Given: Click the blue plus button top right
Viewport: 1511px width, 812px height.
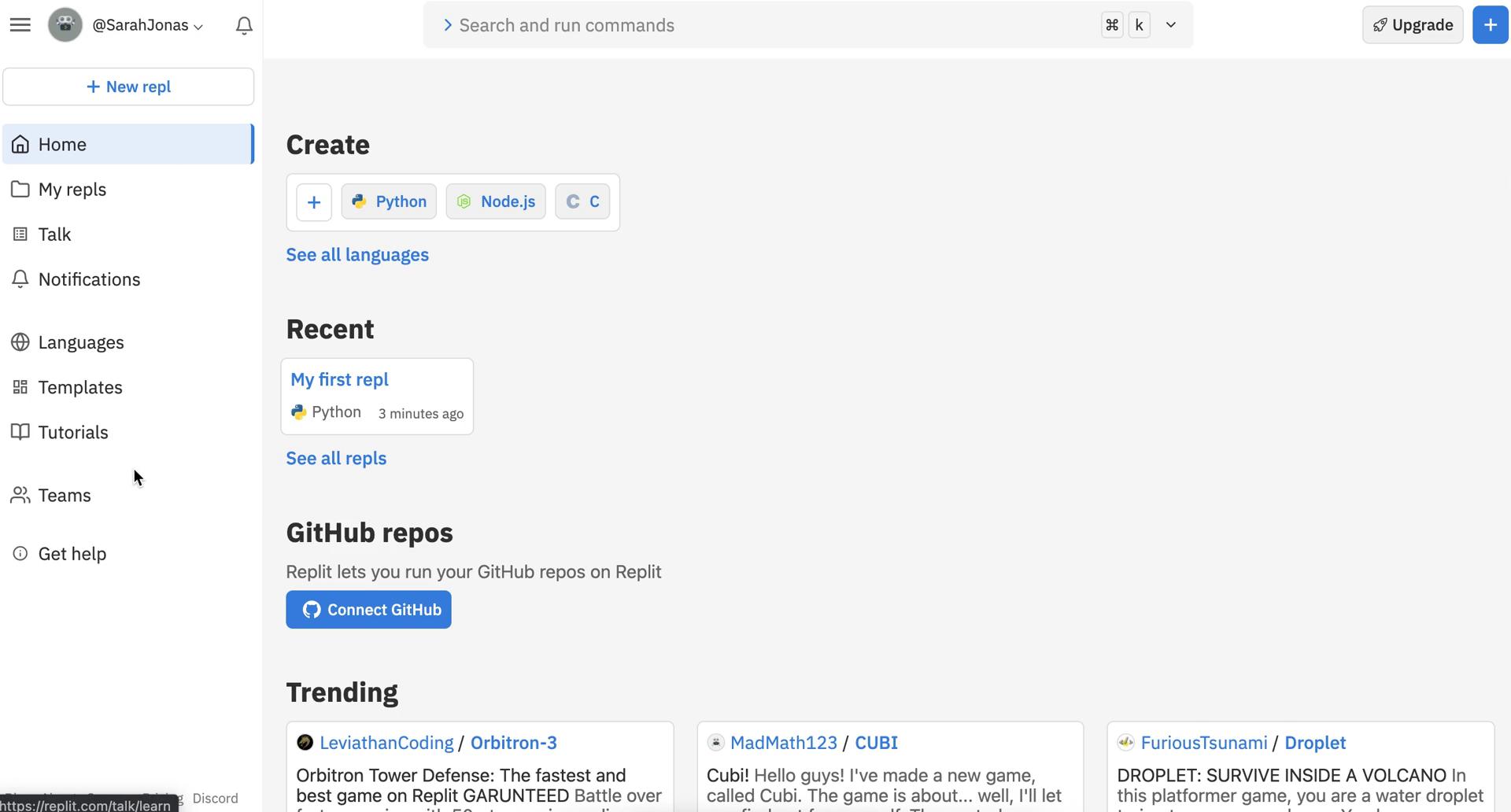Looking at the screenshot, I should pyautogui.click(x=1489, y=24).
